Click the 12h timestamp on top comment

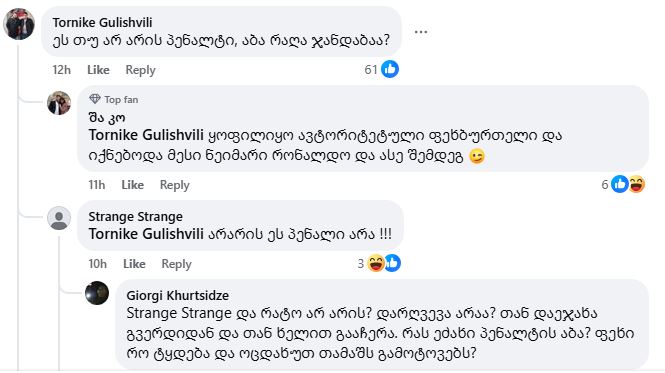[61, 70]
